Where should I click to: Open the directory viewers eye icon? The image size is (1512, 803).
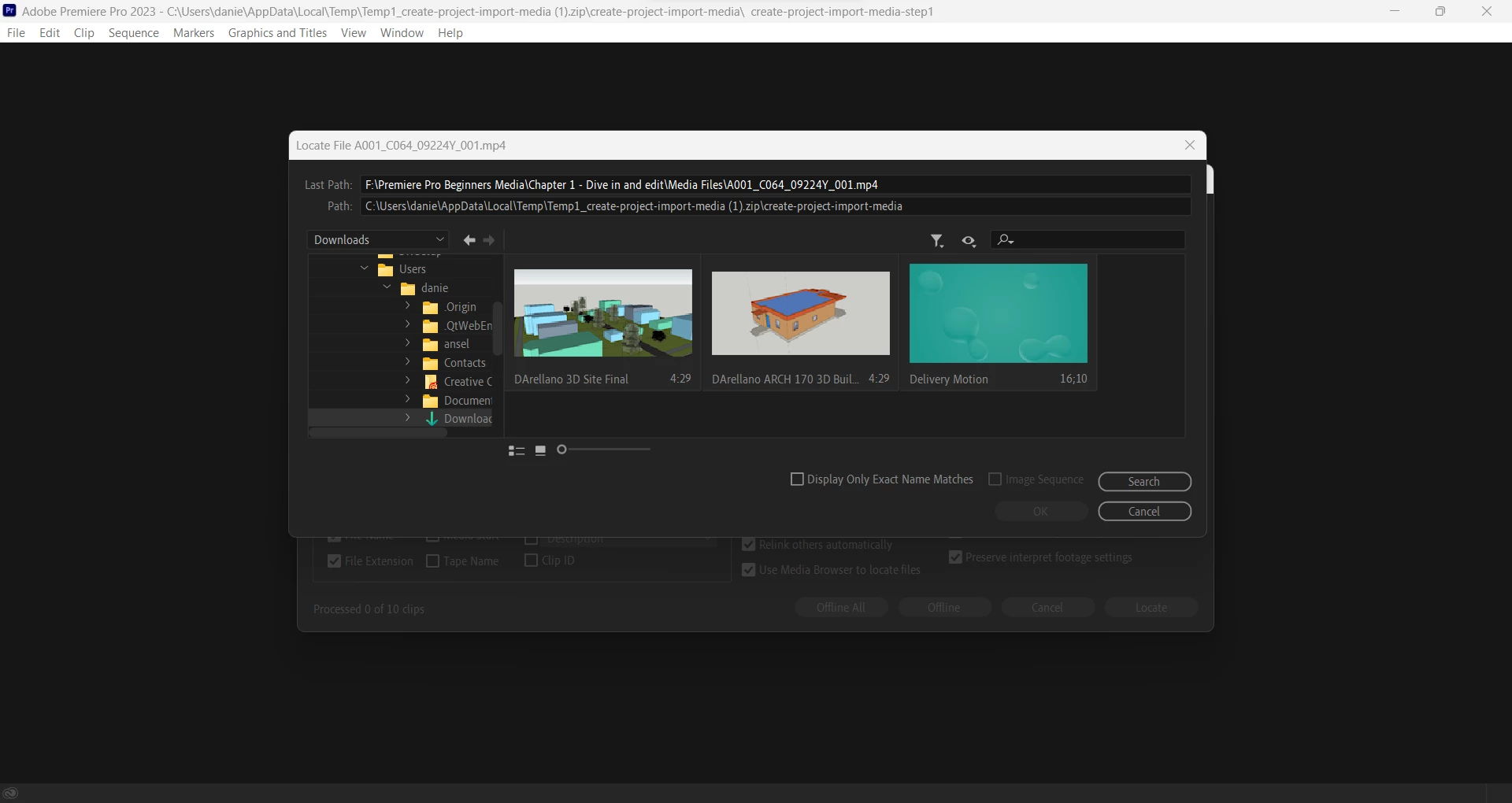pos(969,241)
